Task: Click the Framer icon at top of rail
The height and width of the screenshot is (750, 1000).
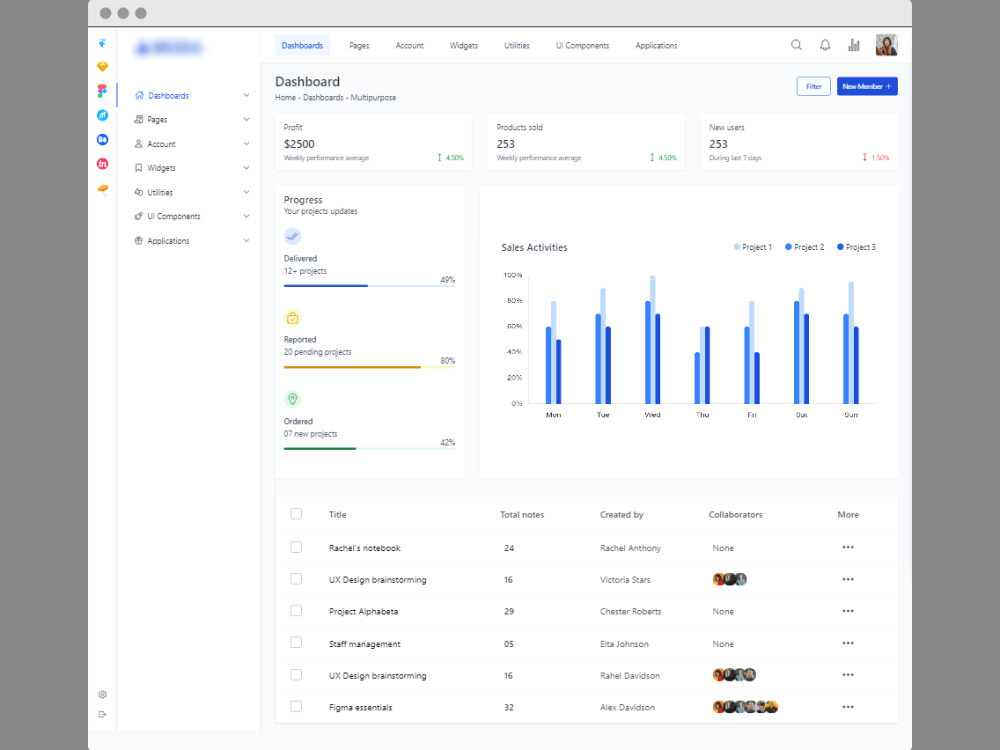Action: pyautogui.click(x=102, y=43)
